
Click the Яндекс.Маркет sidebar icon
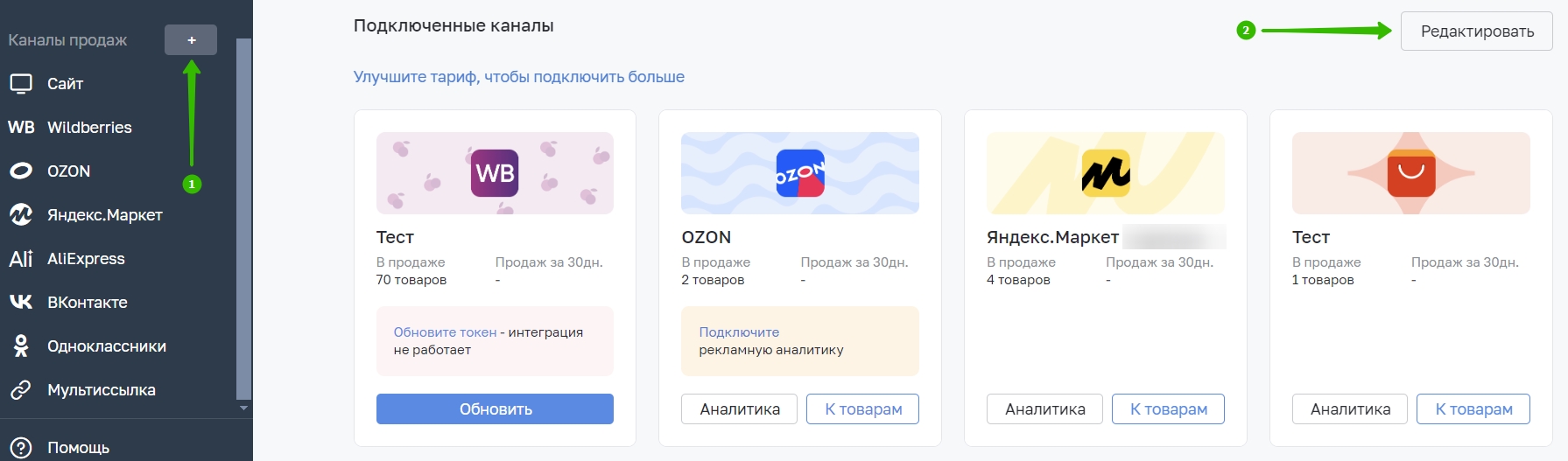21,214
